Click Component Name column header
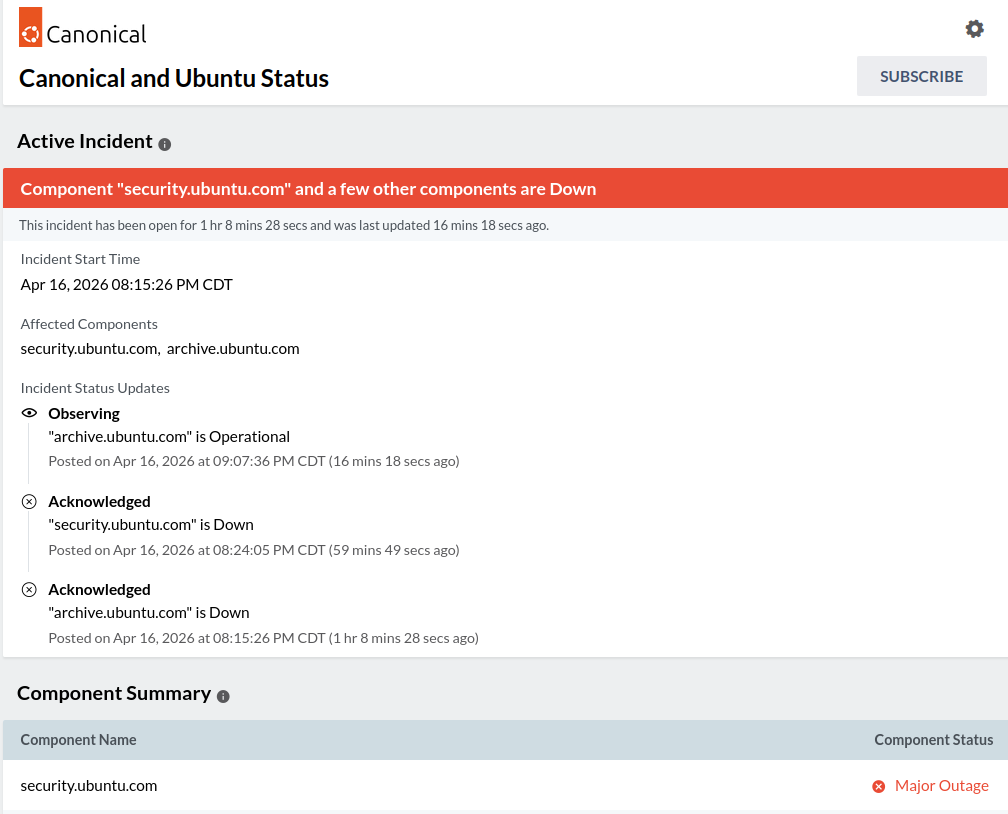The height and width of the screenshot is (814, 1008). pyautogui.click(x=78, y=740)
